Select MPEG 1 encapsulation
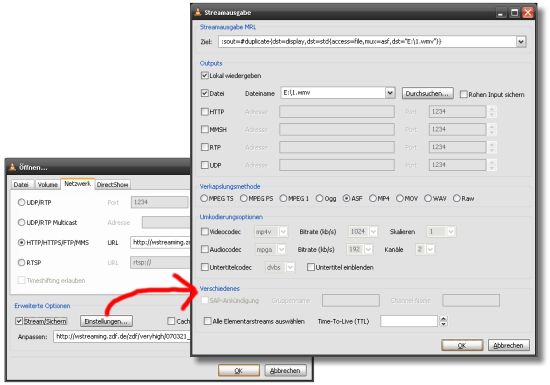This screenshot has width=550, height=385. pyautogui.click(x=283, y=198)
